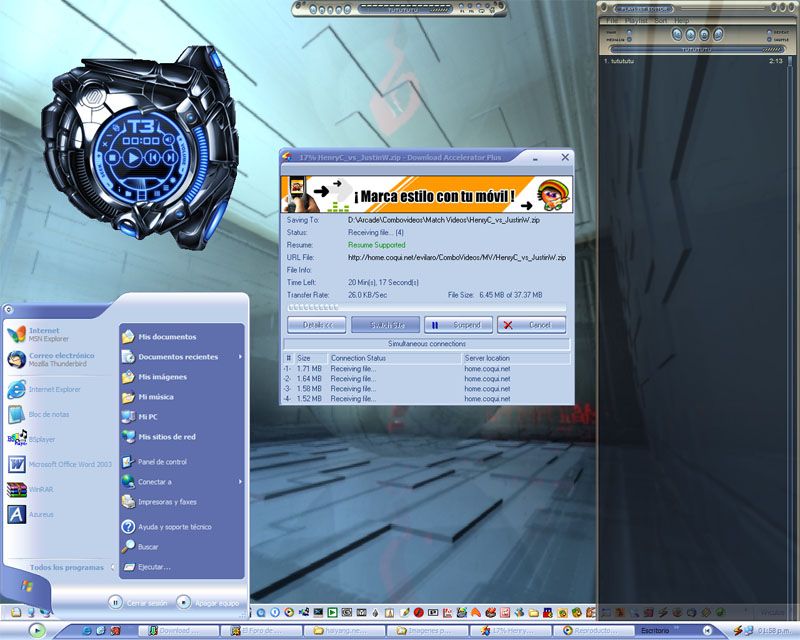The image size is (800, 640).
Task: Open Mi música folder
Action: [x=182, y=397]
